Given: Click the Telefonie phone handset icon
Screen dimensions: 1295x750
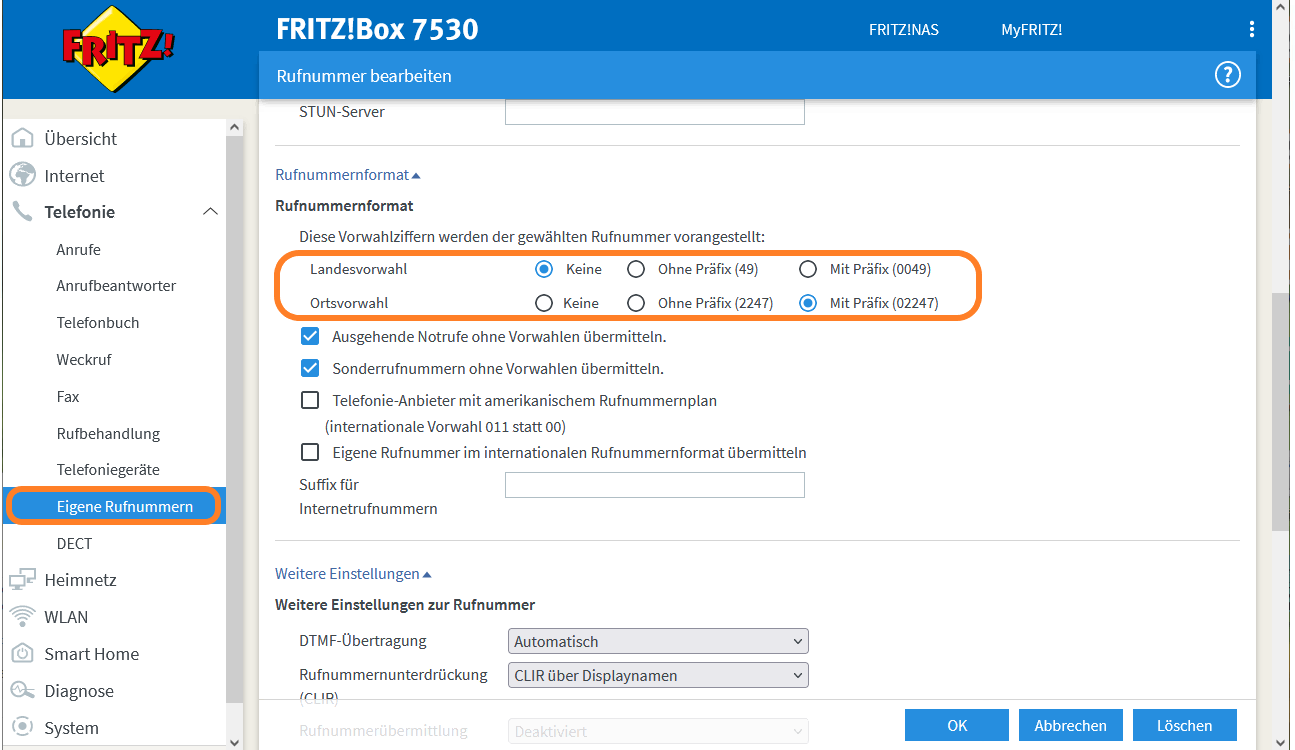Looking at the screenshot, I should pyautogui.click(x=22, y=211).
